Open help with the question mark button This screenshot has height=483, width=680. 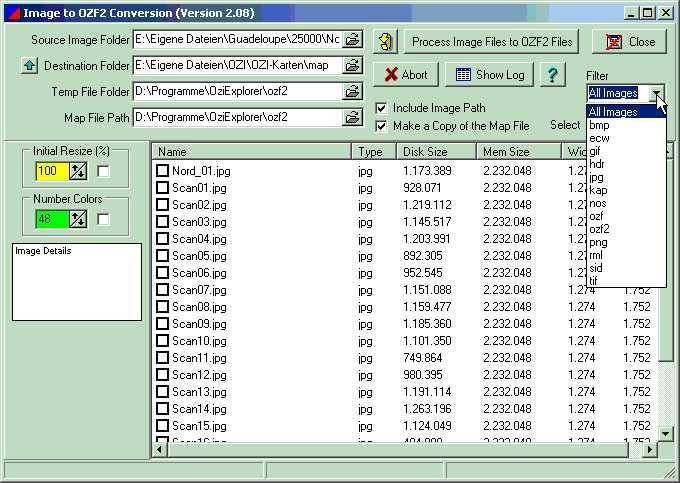click(551, 75)
